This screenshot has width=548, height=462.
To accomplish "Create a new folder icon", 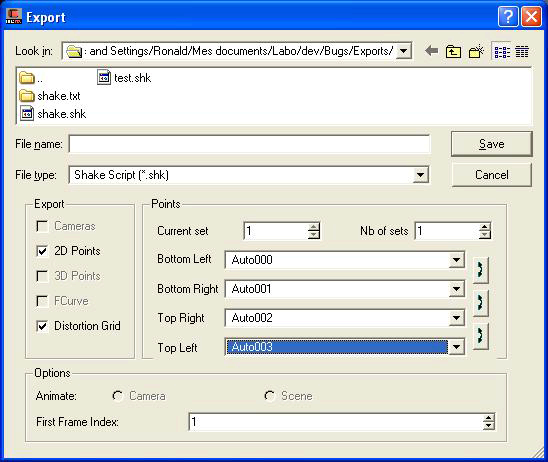I will coord(476,51).
